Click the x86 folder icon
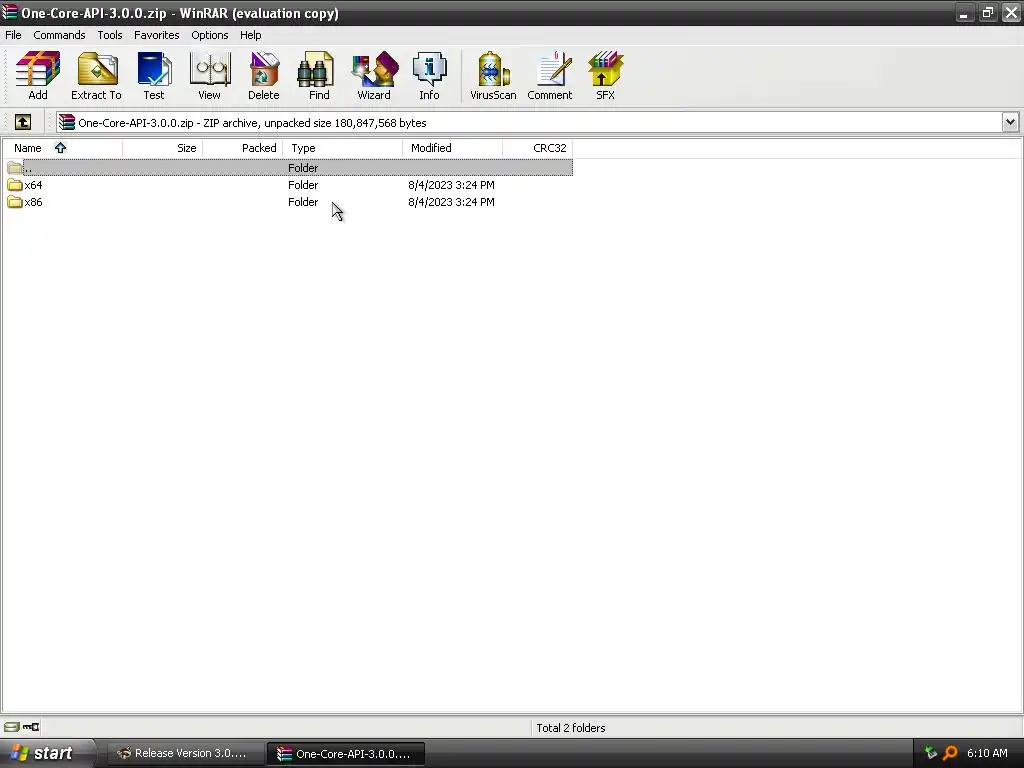1024x768 pixels. 14,202
